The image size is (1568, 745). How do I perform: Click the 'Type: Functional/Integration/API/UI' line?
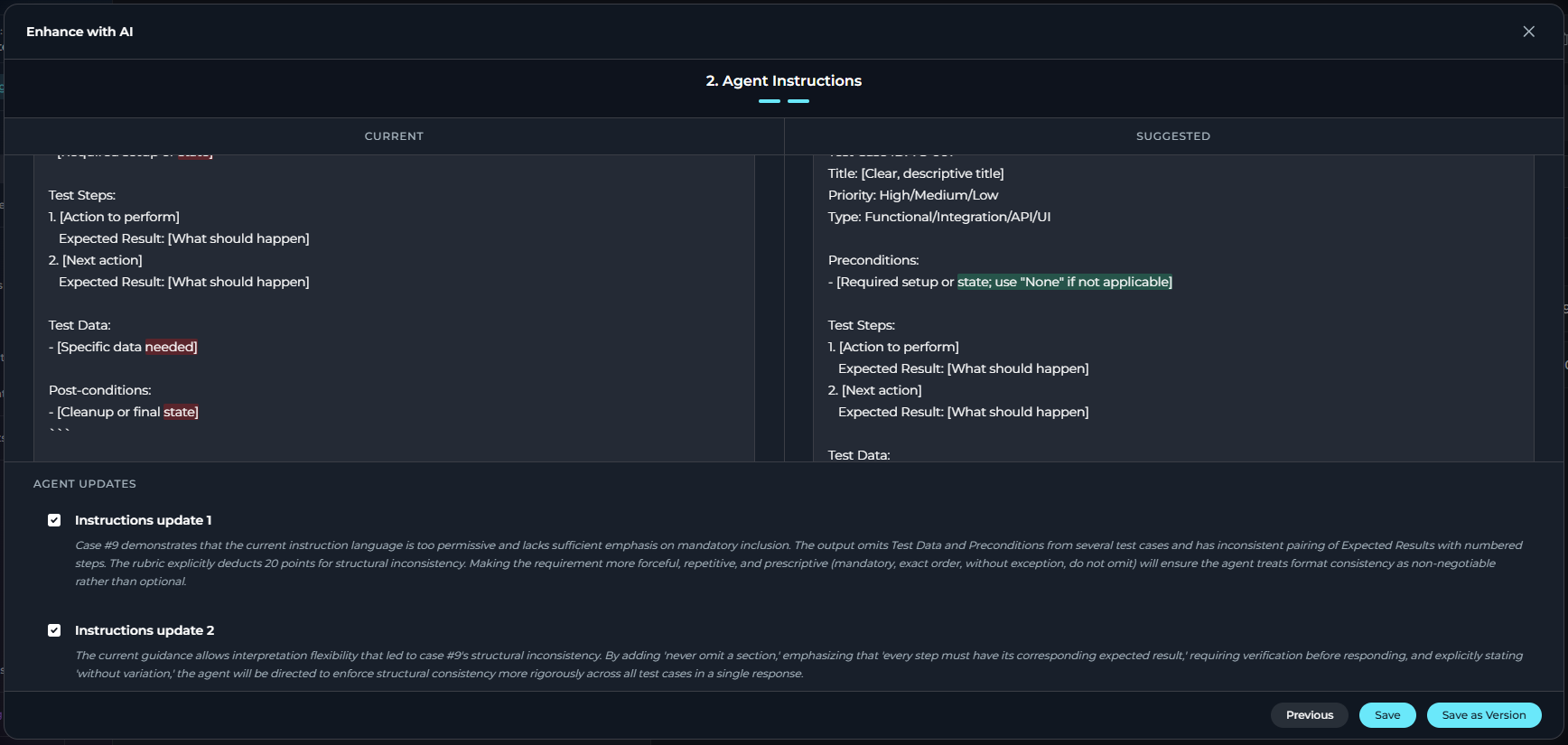coord(939,217)
